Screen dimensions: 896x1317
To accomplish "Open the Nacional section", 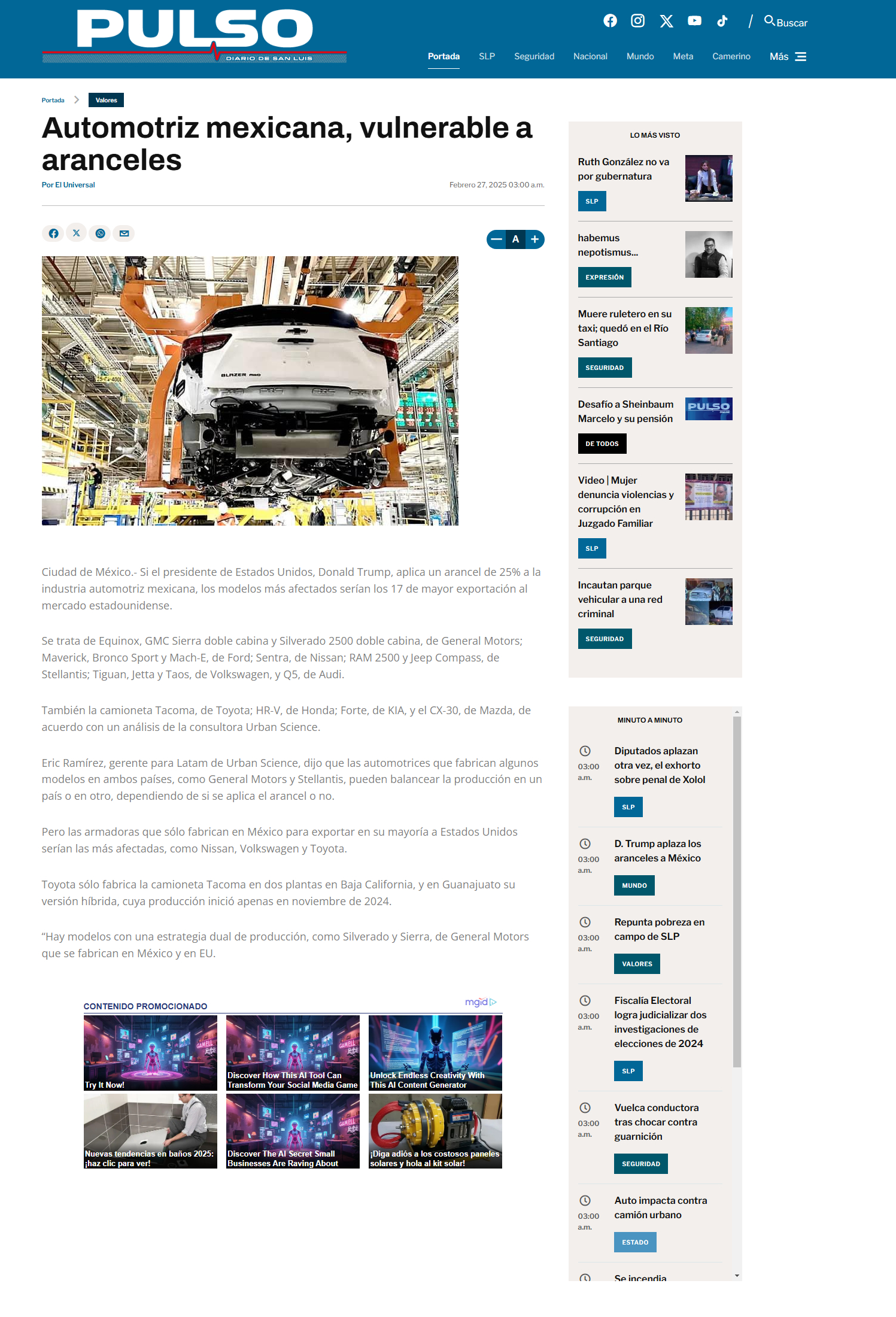I will [590, 56].
